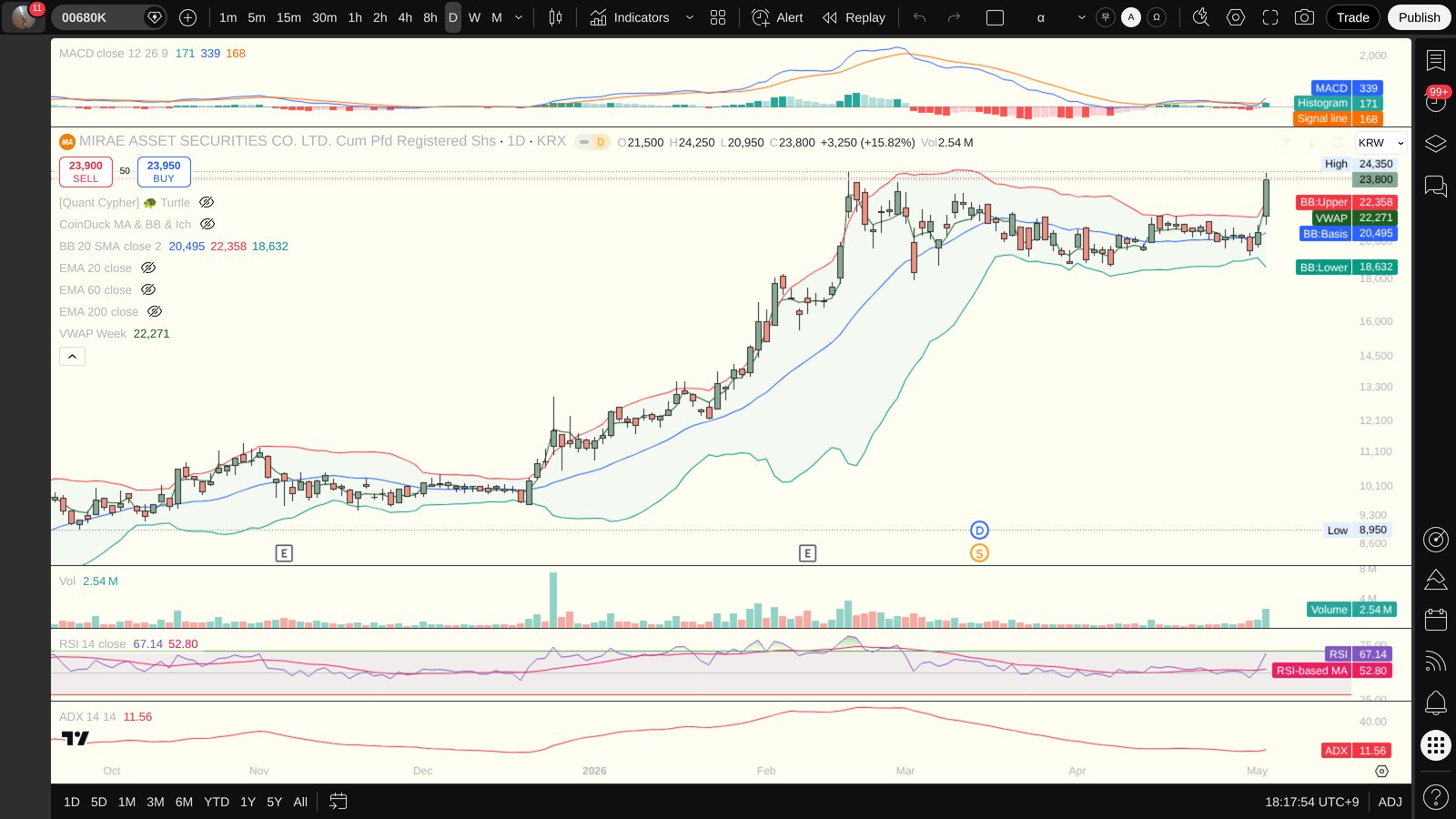Viewport: 1456px width, 819px height.
Task: Open the pyramid-shaped icon in right sidebar
Action: coord(1435,580)
